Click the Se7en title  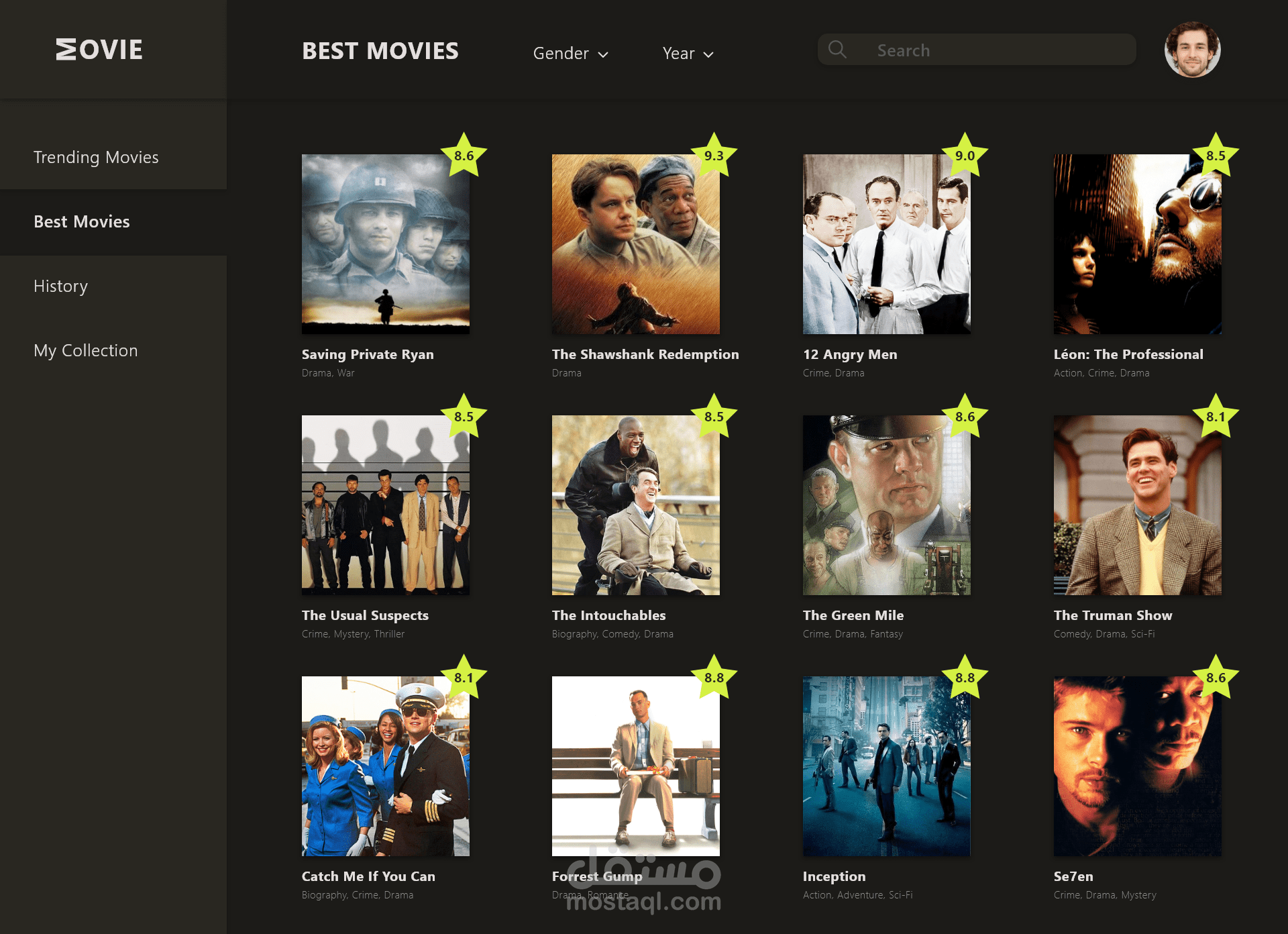[1073, 876]
